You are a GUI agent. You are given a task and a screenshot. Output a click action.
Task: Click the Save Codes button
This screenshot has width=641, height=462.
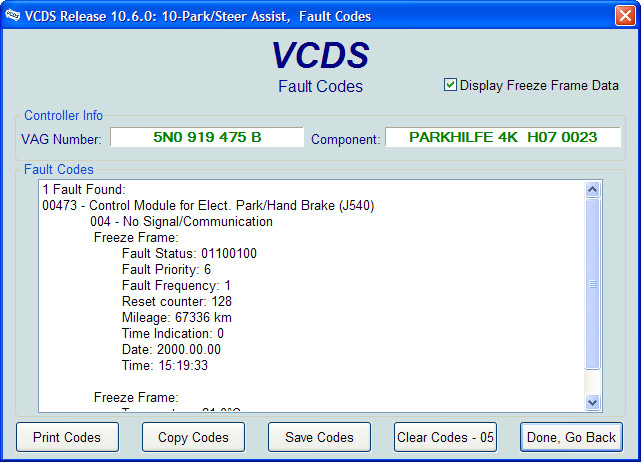(319, 437)
